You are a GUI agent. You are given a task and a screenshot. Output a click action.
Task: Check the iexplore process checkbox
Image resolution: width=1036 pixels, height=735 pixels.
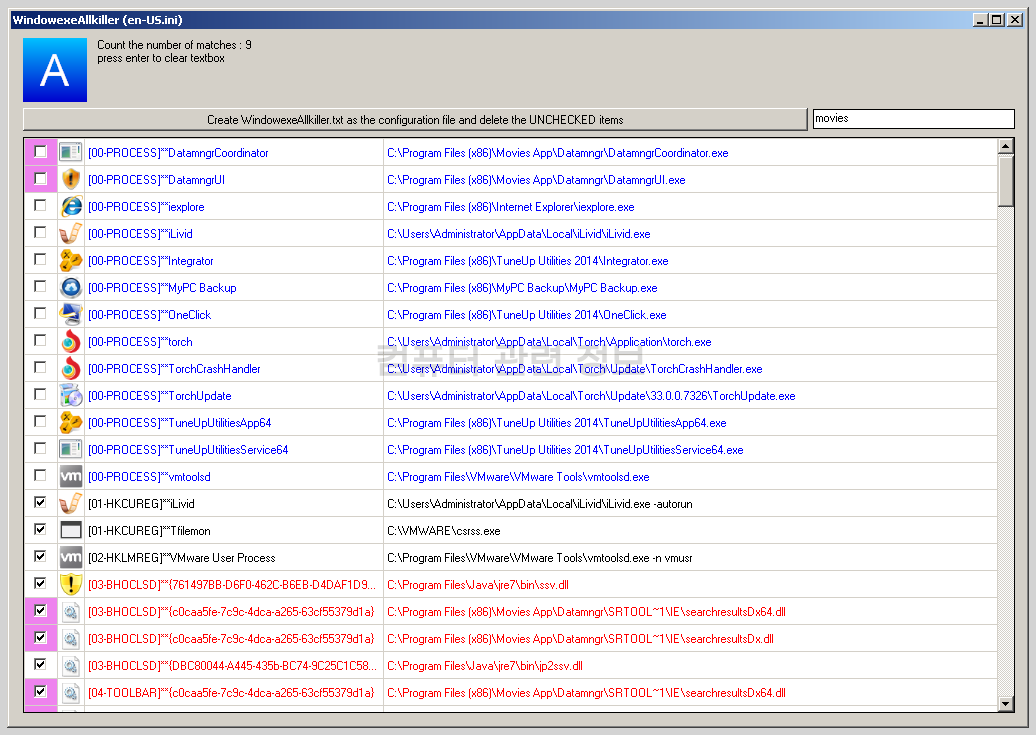(x=40, y=206)
